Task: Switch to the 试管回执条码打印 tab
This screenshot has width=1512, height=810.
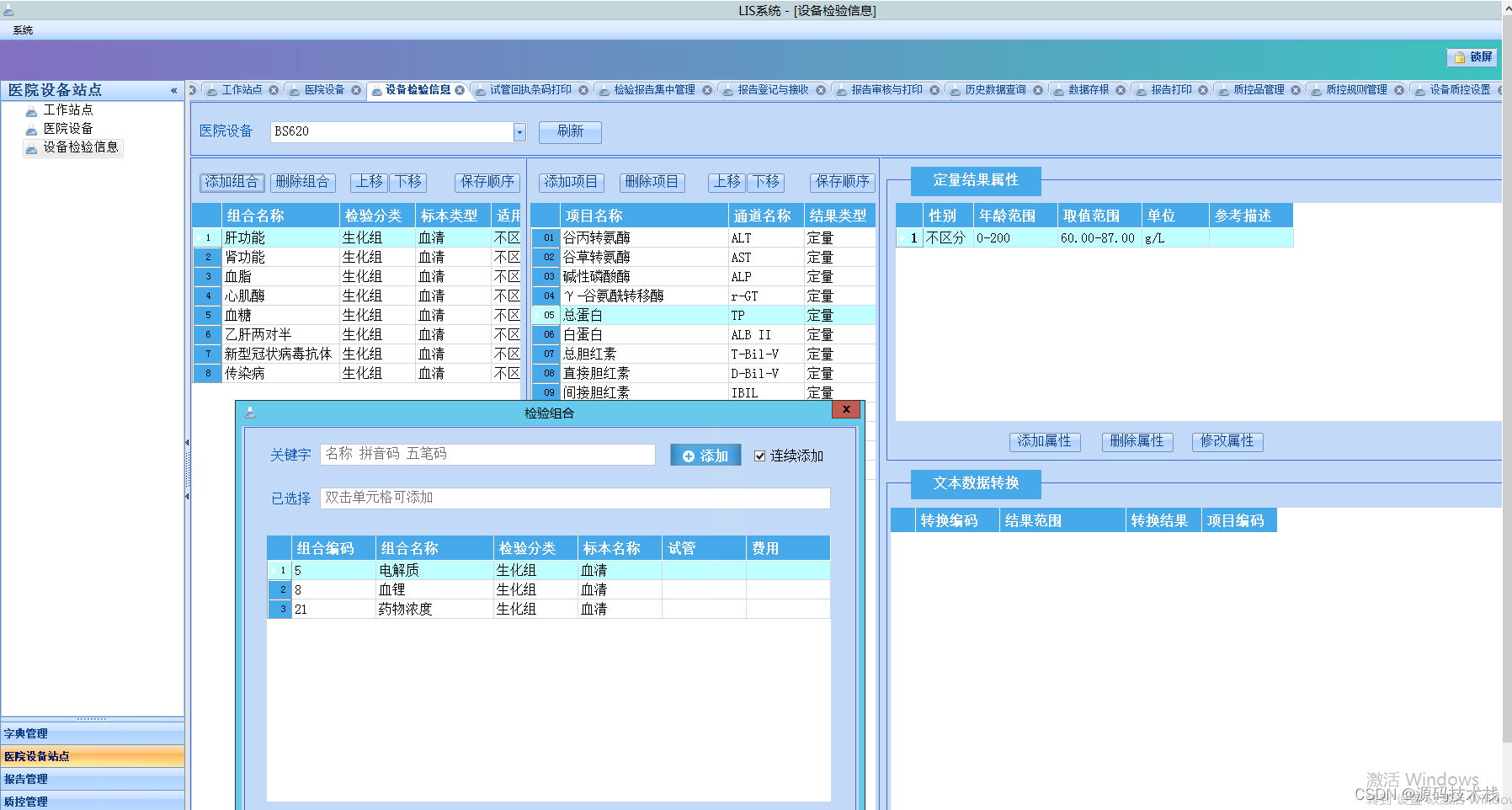Action: click(x=530, y=90)
